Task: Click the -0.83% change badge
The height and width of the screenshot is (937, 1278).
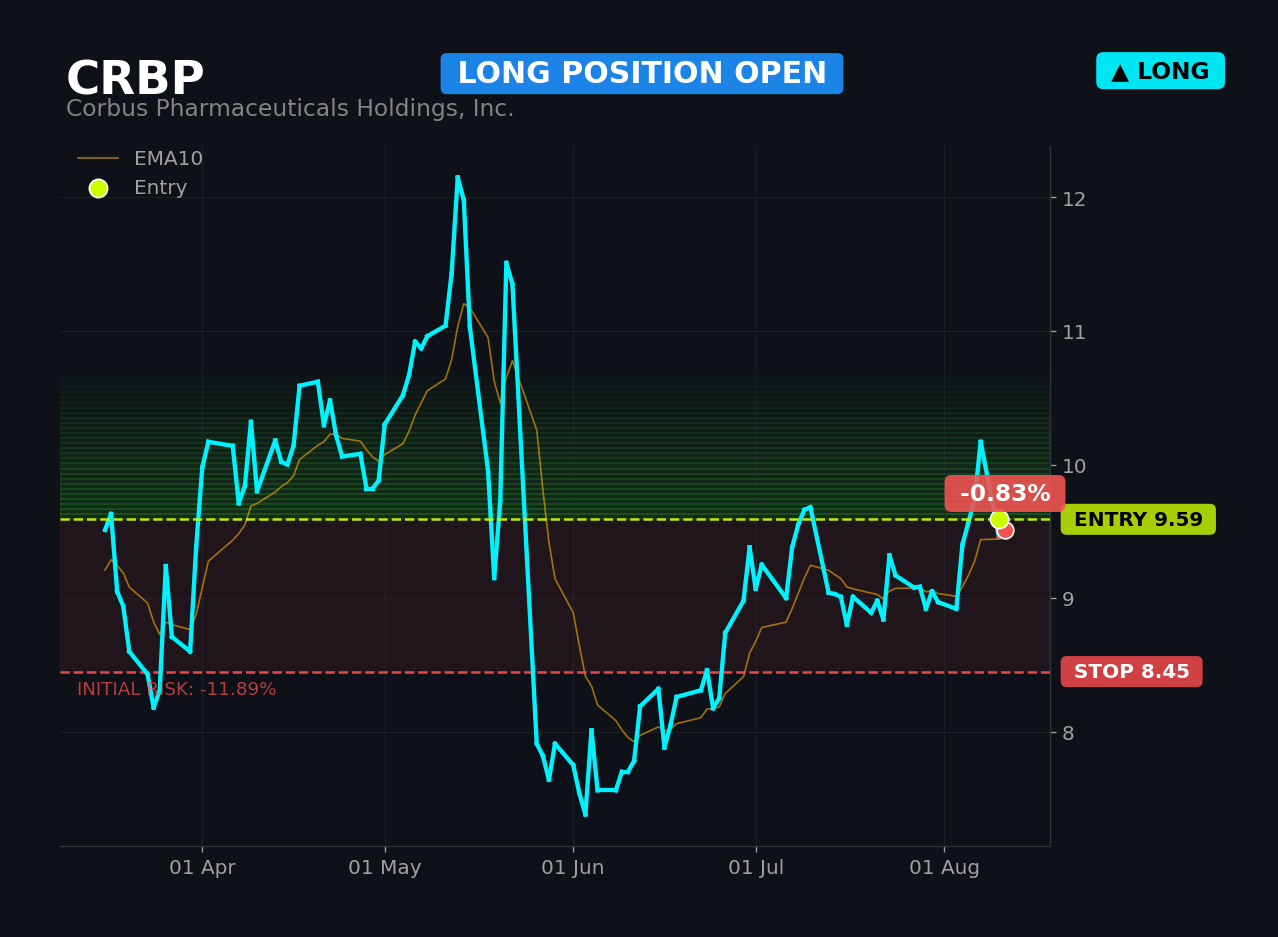Action: (x=1005, y=494)
